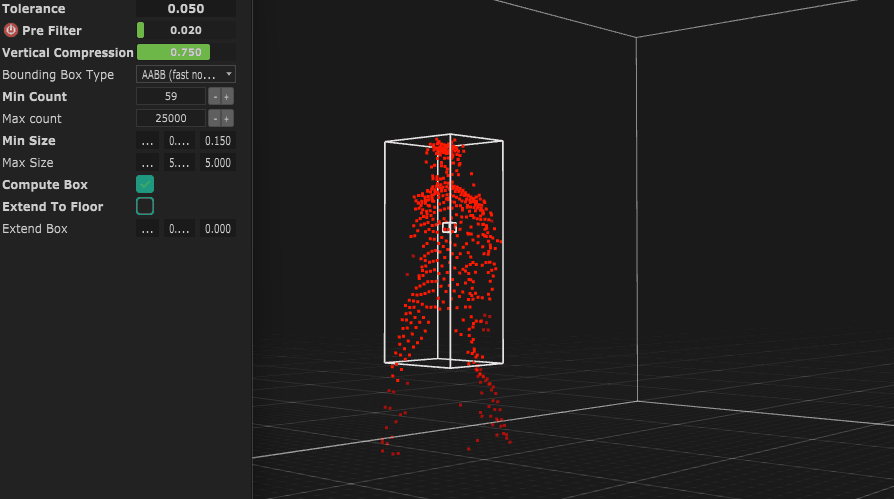Decrease Max count with minus button
Viewport: 894px width, 499px height.
tap(214, 119)
